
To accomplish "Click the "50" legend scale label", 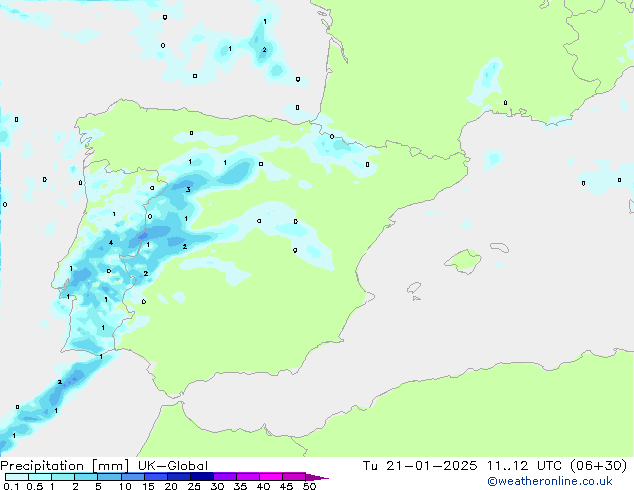I will click(x=309, y=486).
